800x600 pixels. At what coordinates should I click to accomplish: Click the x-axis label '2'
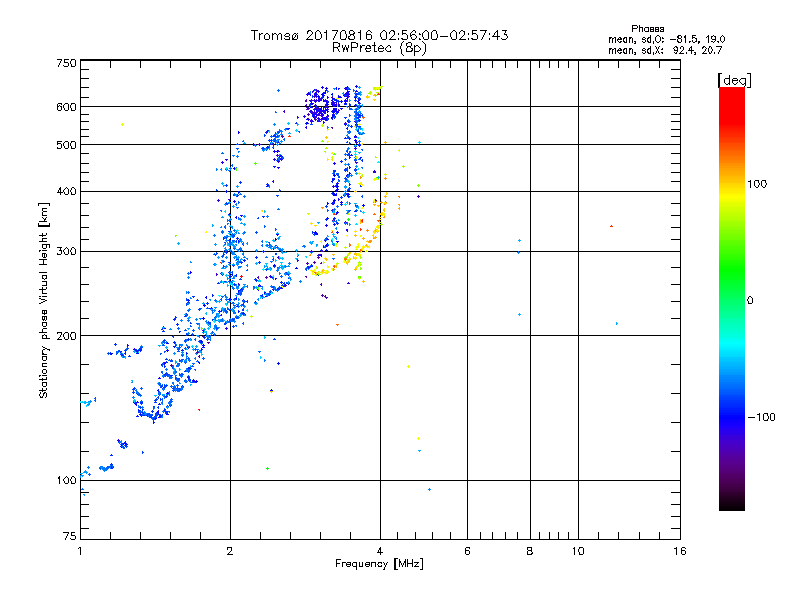click(230, 551)
